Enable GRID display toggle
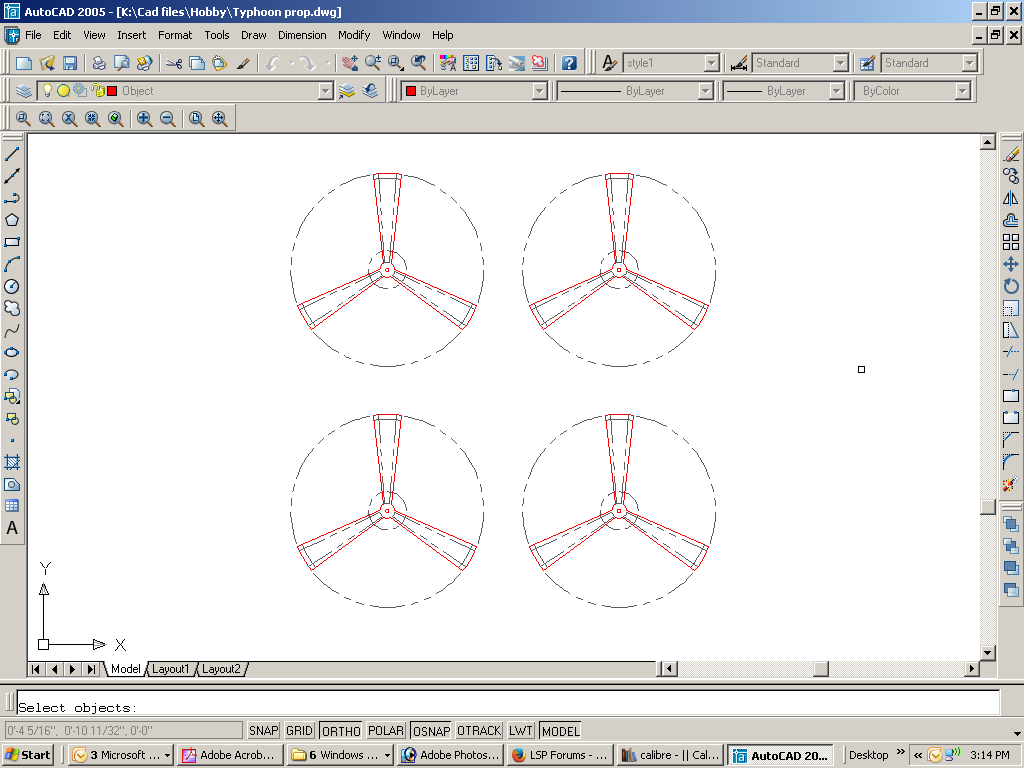The image size is (1024, 768). [x=300, y=731]
